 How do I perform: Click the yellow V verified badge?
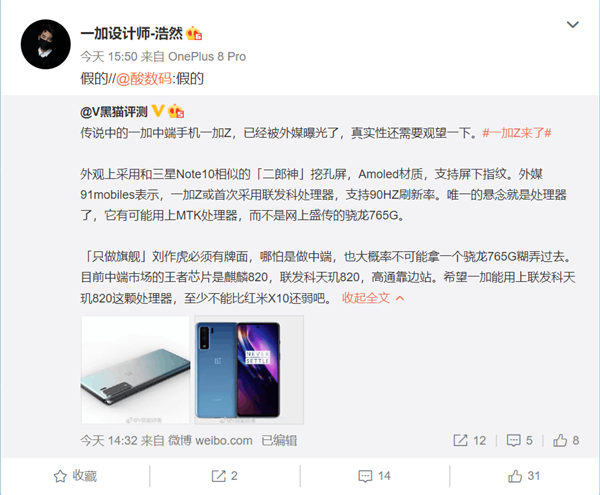tap(158, 111)
